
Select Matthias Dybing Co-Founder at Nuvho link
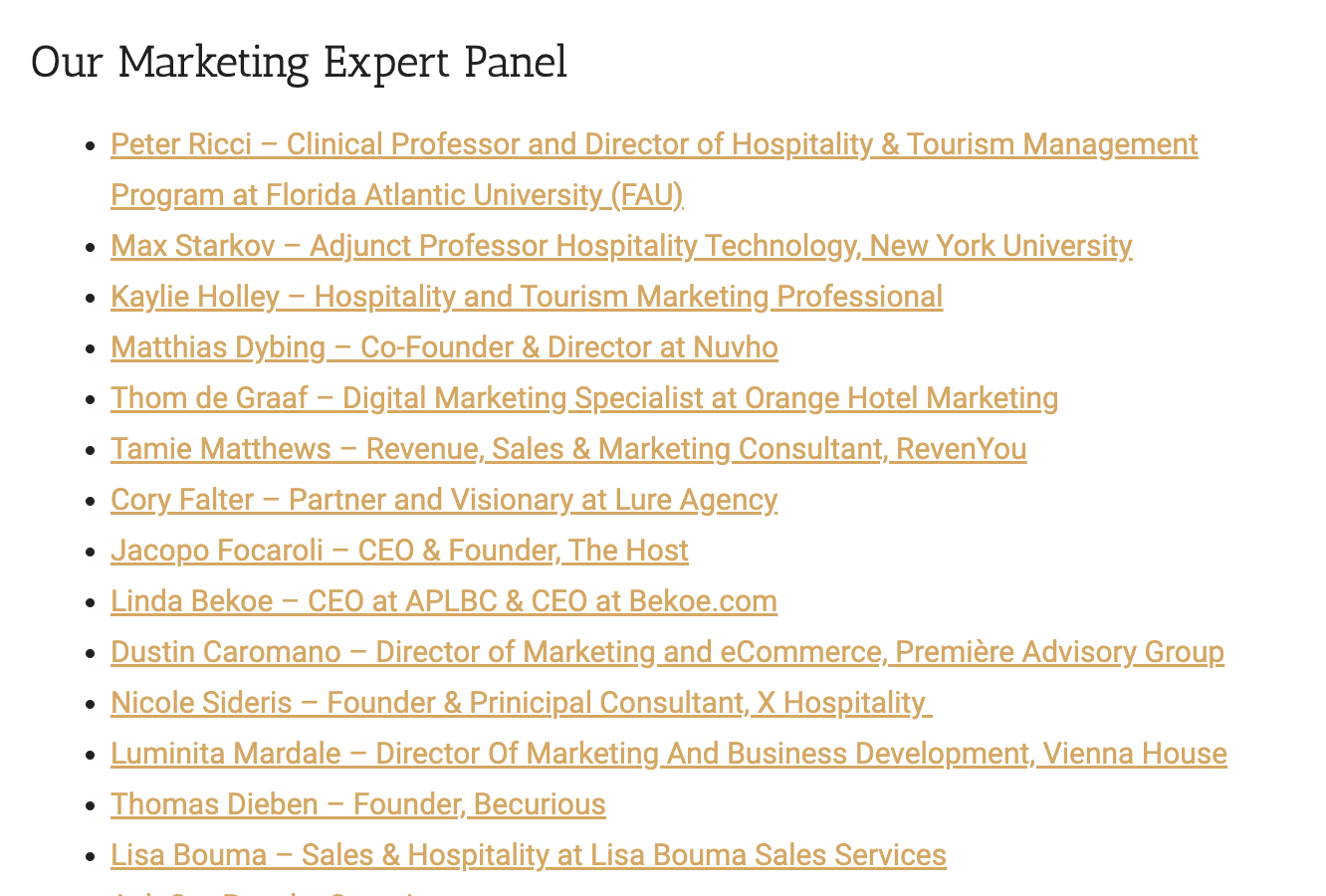(444, 347)
